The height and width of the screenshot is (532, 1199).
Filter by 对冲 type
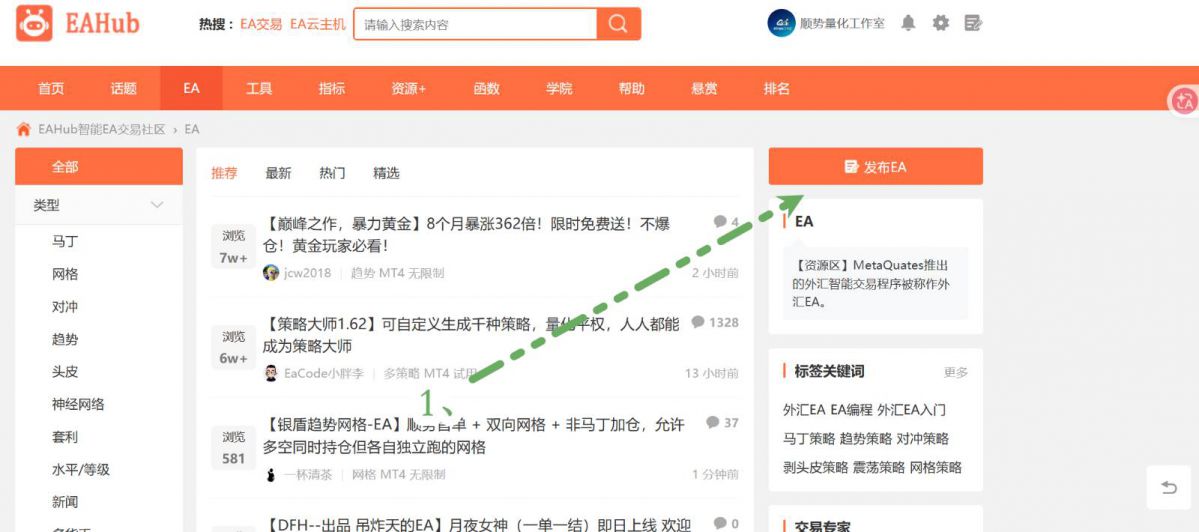[x=65, y=307]
